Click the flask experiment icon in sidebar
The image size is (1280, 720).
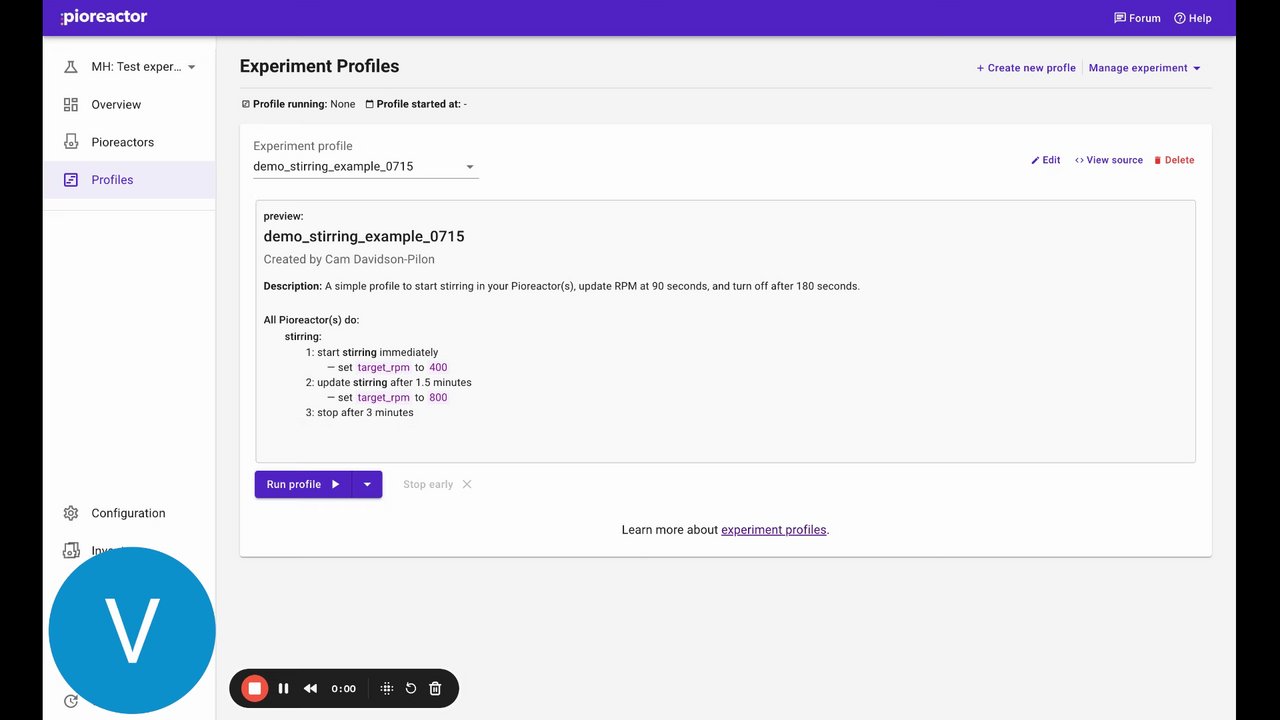tap(71, 67)
